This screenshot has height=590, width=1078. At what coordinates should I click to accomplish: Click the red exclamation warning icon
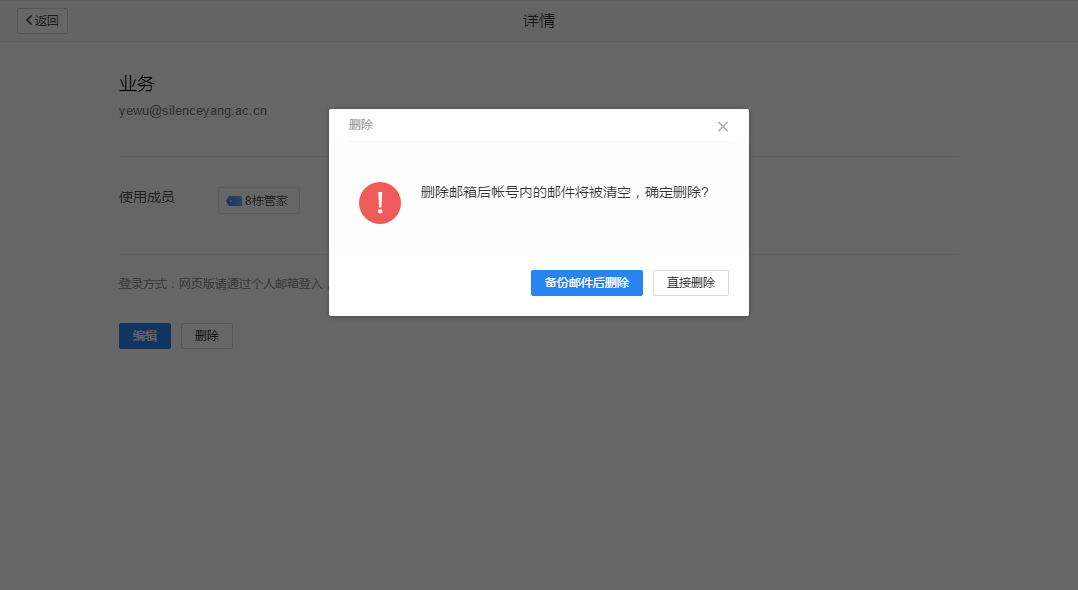tap(380, 203)
